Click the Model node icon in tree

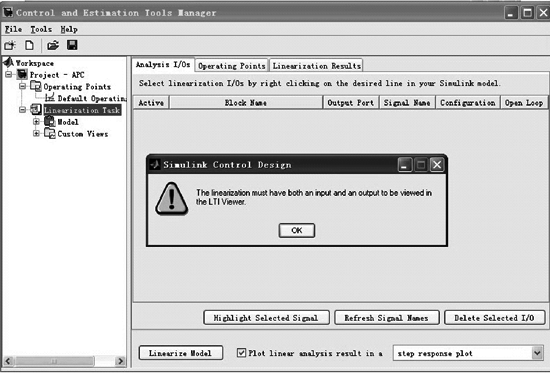[x=50, y=121]
